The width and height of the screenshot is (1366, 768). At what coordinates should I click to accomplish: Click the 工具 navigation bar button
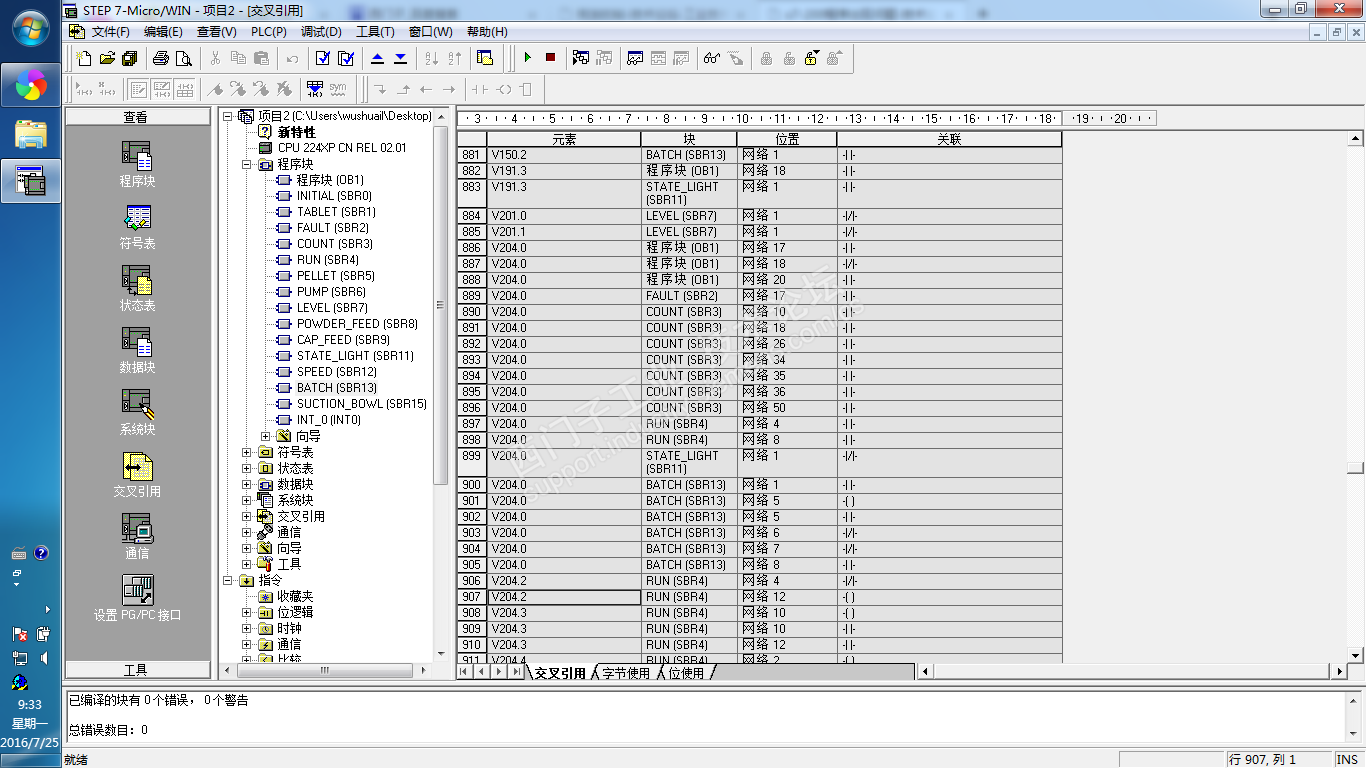[136, 670]
